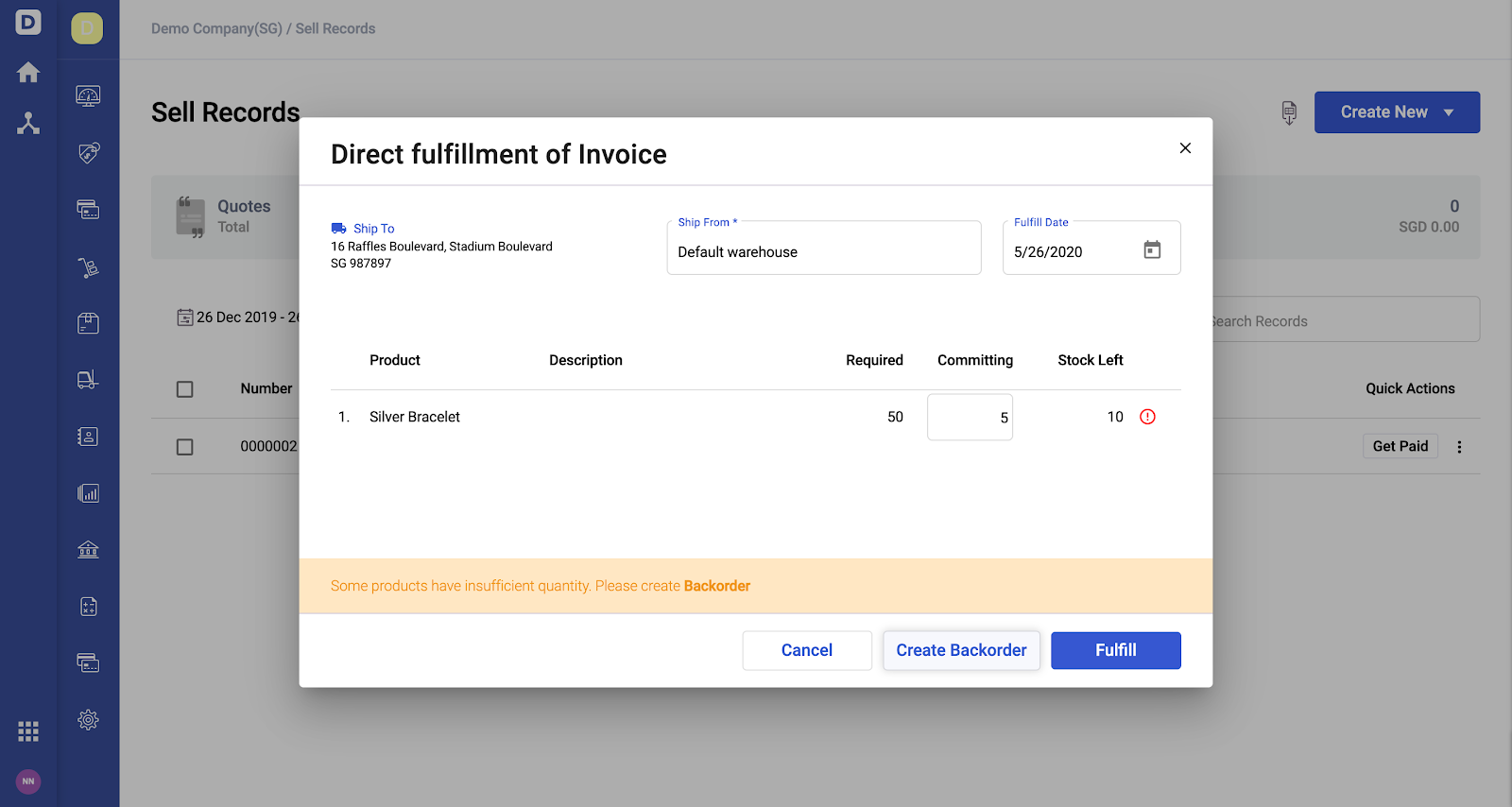Viewport: 1512px width, 807px height.
Task: Click the 26 Dec 2019 date range text
Action: [x=248, y=318]
